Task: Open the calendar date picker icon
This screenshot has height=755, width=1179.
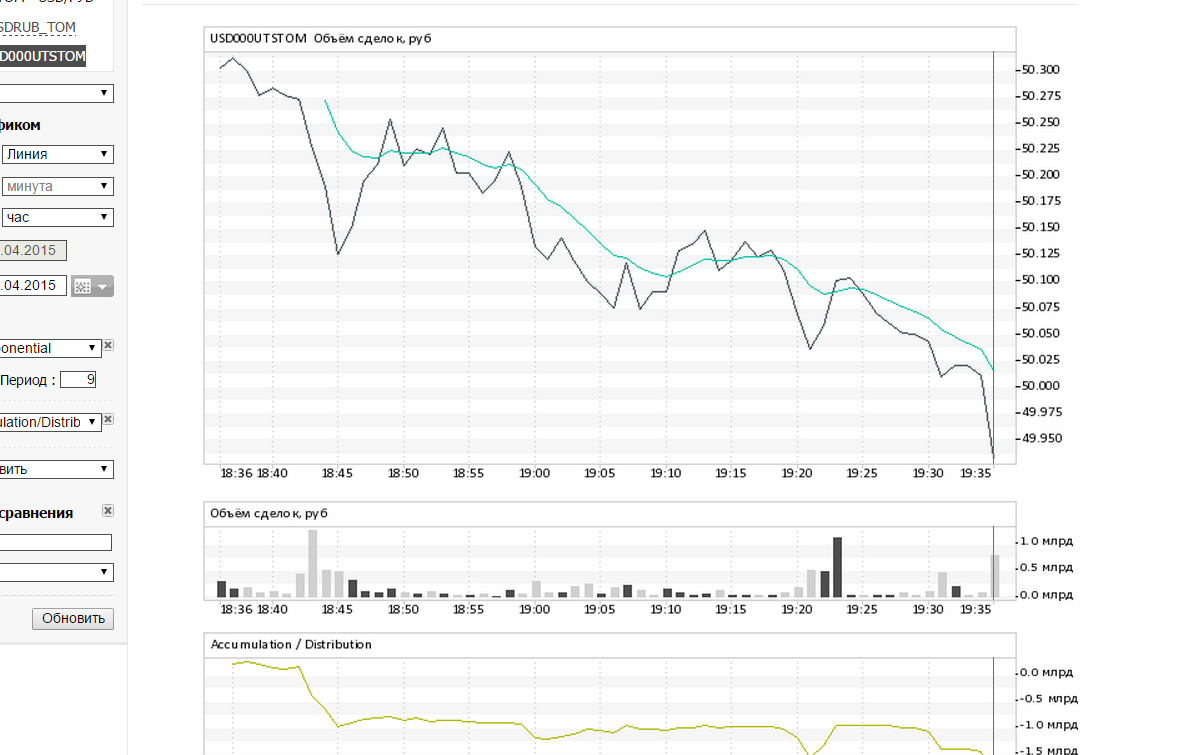Action: 92,286
